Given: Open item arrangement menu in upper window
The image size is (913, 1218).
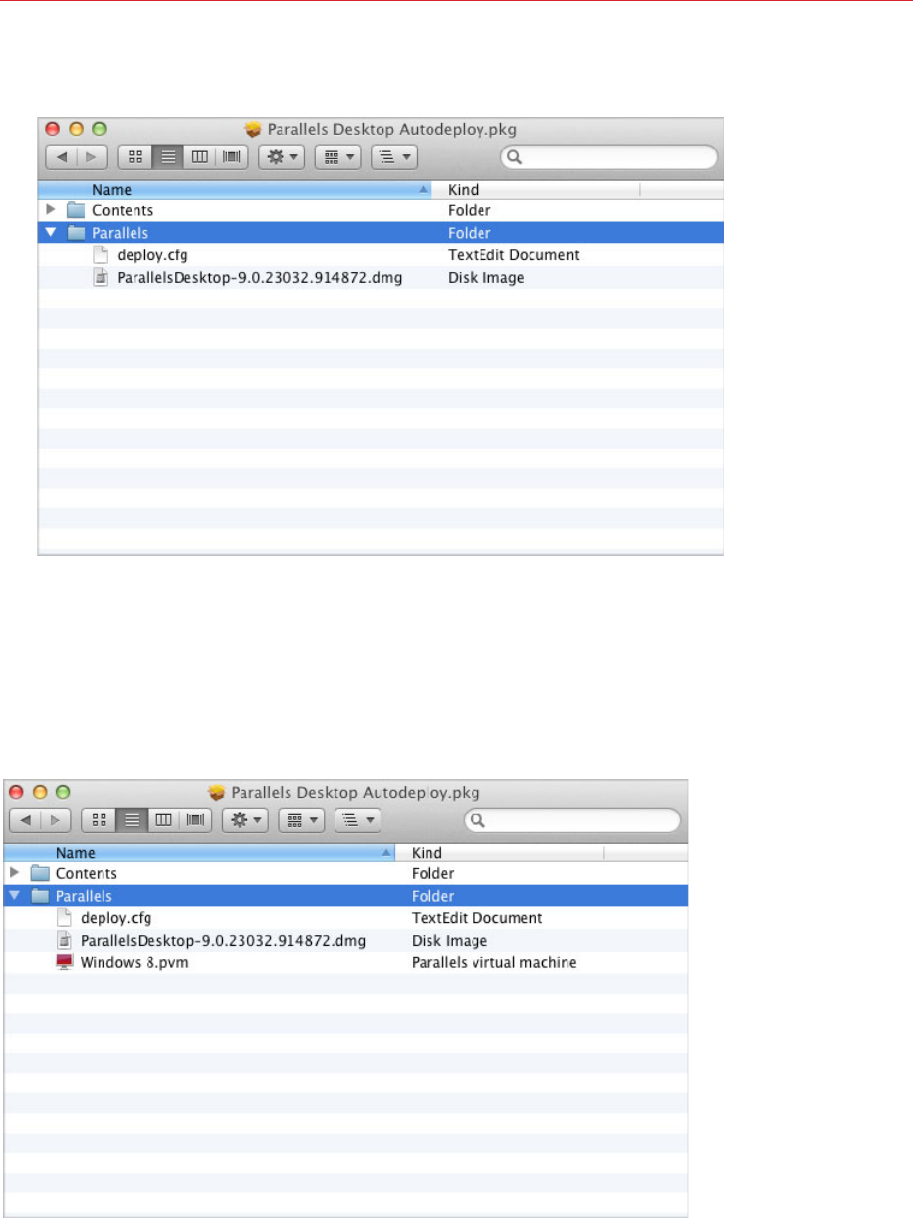Looking at the screenshot, I should click(338, 157).
